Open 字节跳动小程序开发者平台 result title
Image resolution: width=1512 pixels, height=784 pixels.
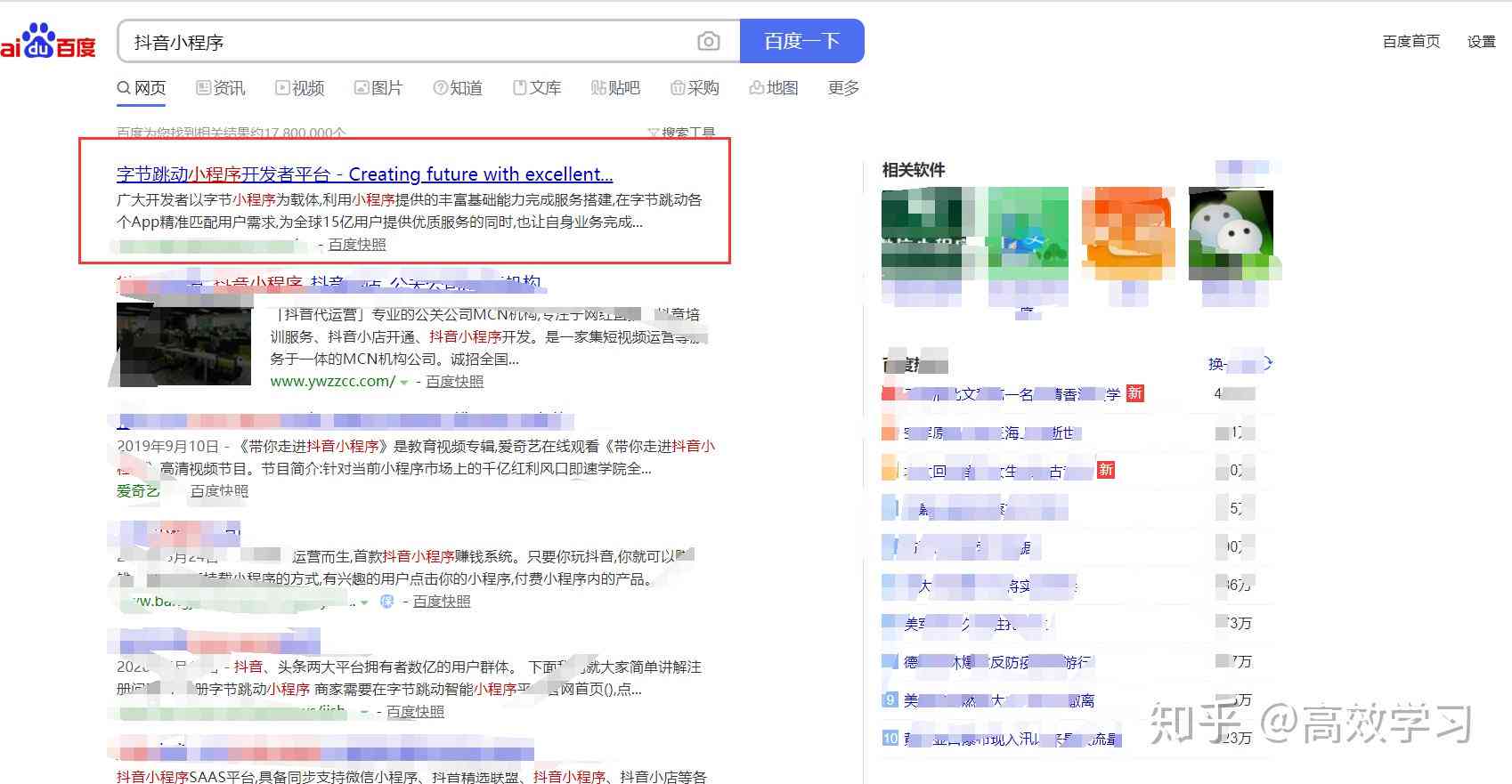coord(364,174)
